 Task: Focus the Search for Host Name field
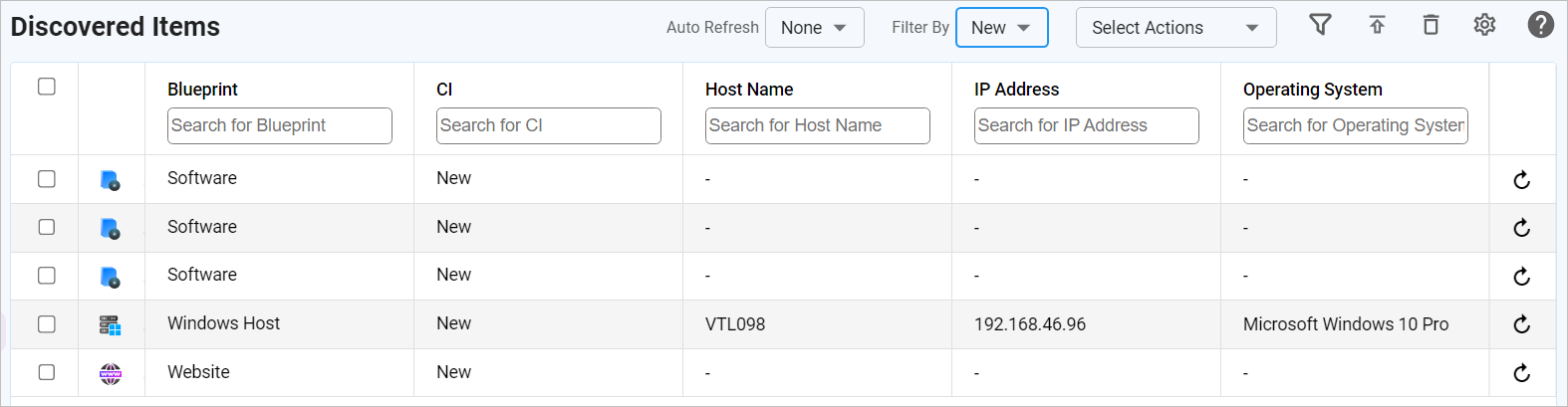pyautogui.click(x=817, y=125)
